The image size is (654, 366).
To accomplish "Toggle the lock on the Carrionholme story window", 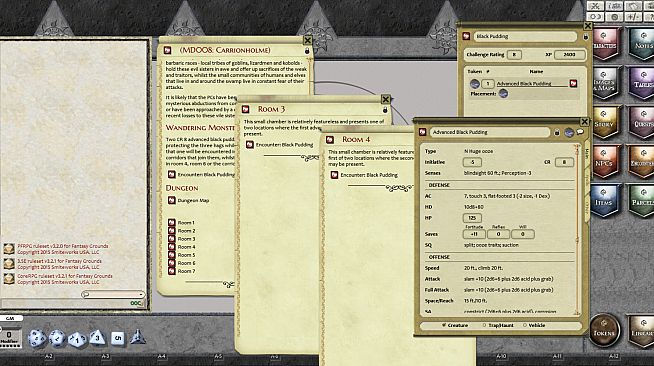I will pos(307,50).
